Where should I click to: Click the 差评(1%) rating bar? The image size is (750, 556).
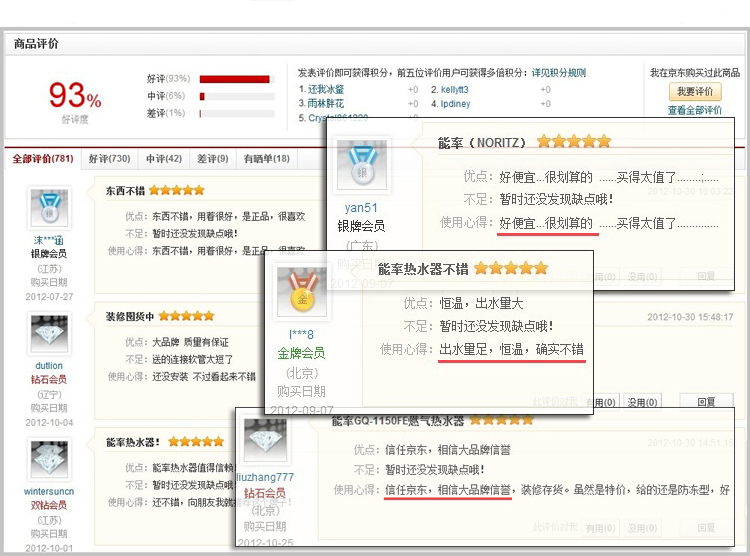(x=237, y=113)
